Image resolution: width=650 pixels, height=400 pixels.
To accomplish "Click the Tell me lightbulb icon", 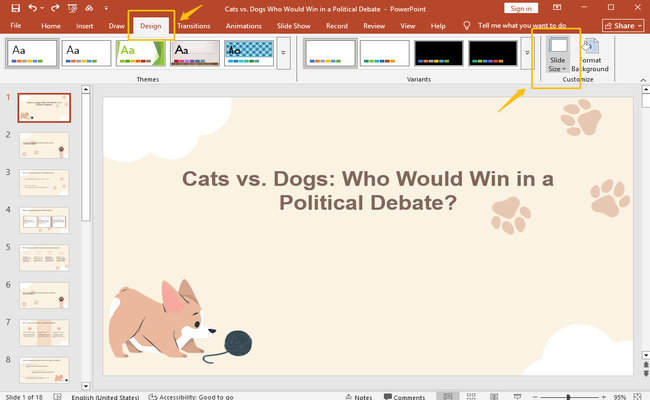I will [x=466, y=26].
